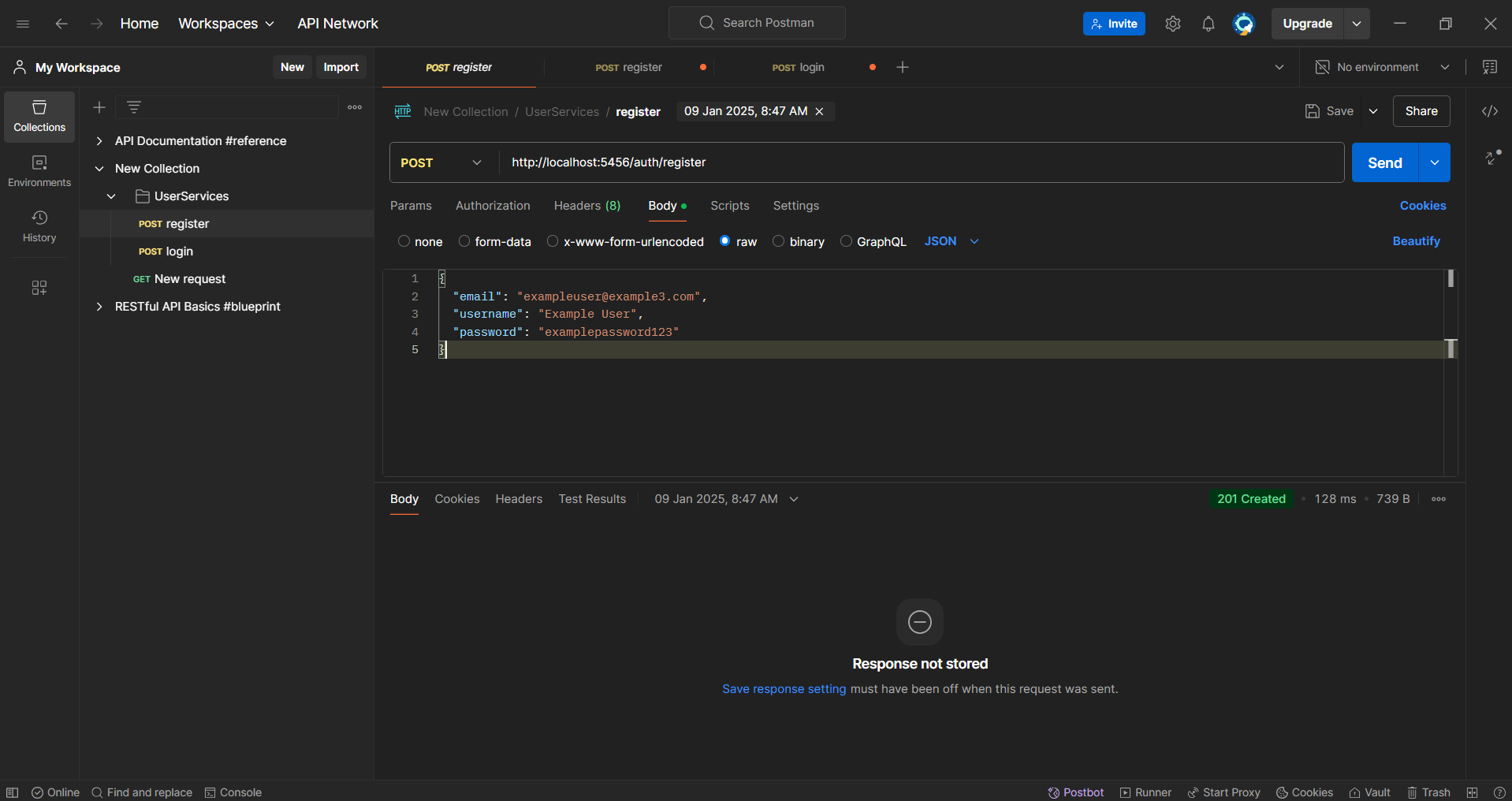The image size is (1512, 801).
Task: Open the Environments sidebar panel
Action: click(x=39, y=171)
